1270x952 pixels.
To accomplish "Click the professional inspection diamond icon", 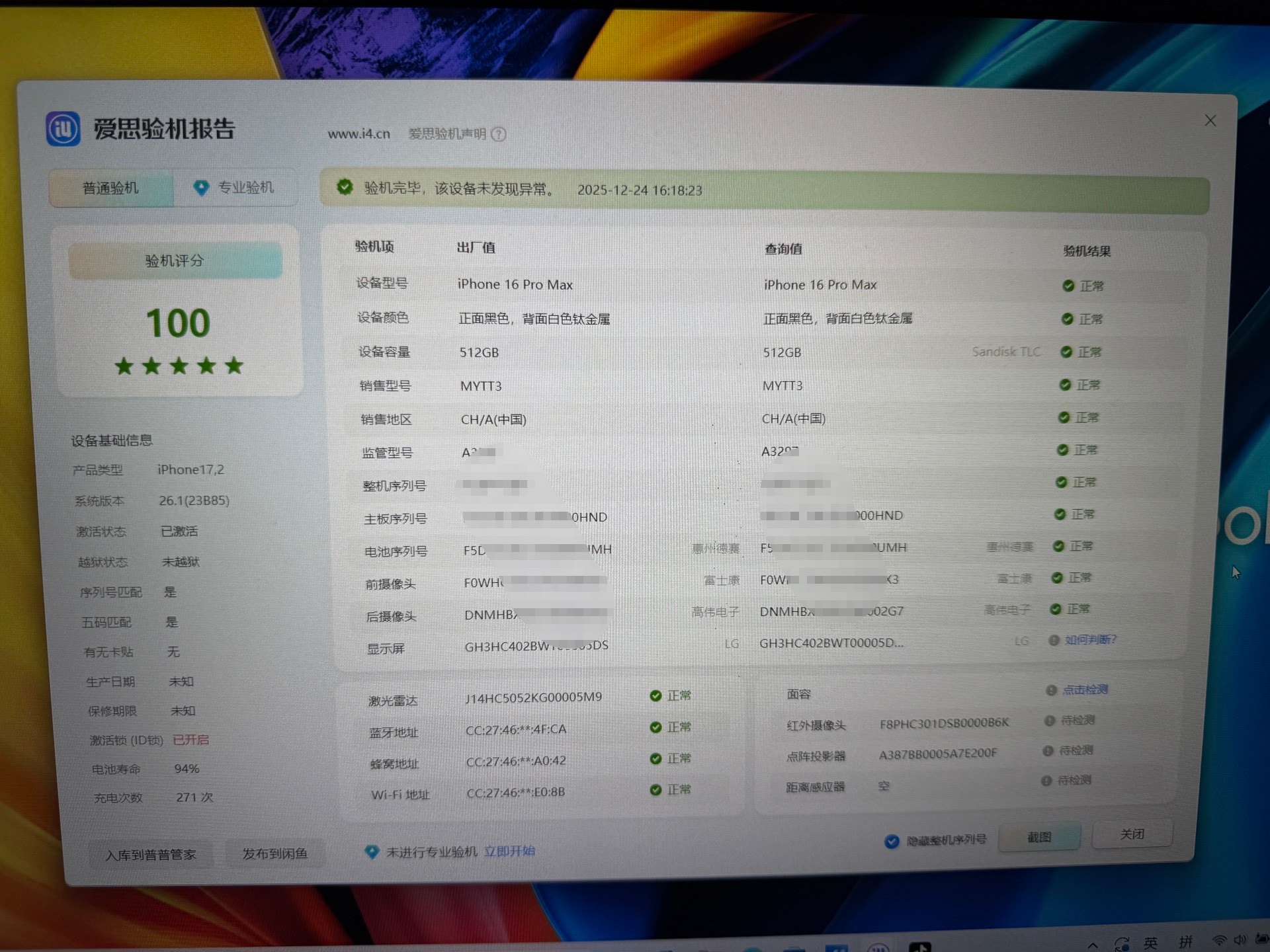I will click(x=200, y=188).
